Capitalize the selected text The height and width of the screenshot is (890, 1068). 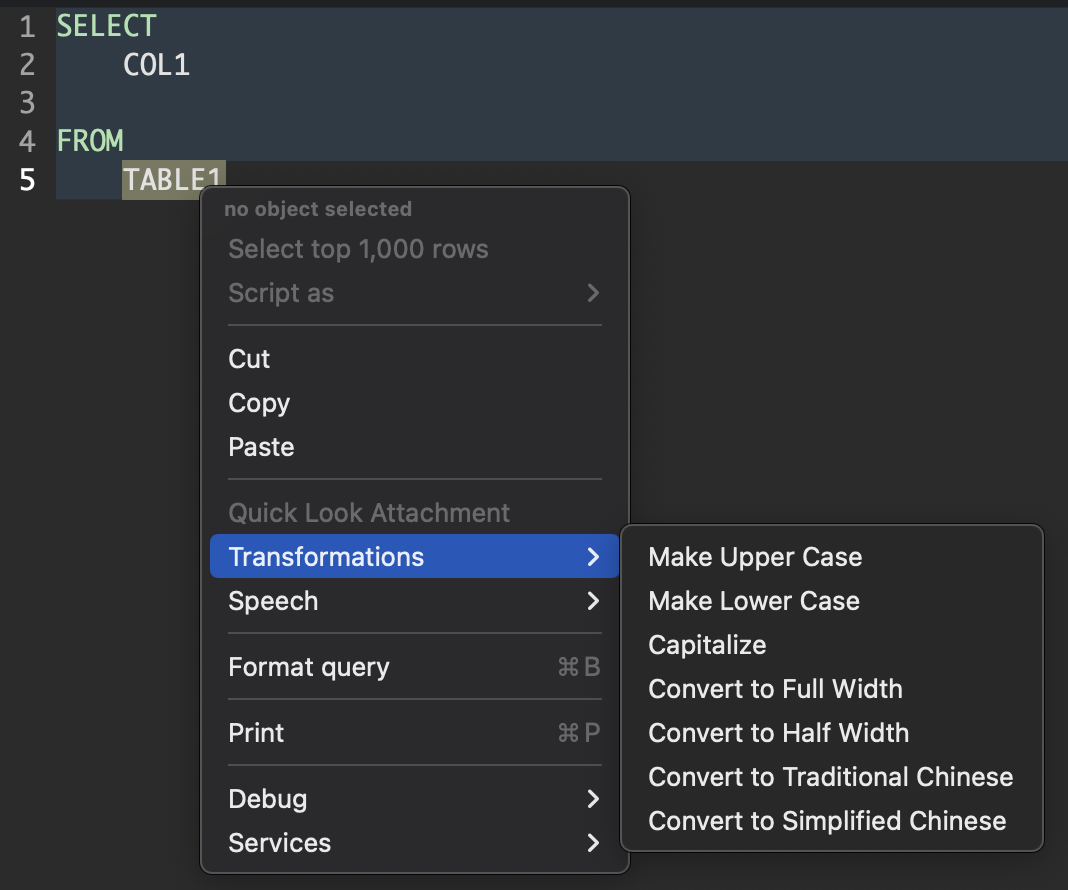(x=707, y=644)
